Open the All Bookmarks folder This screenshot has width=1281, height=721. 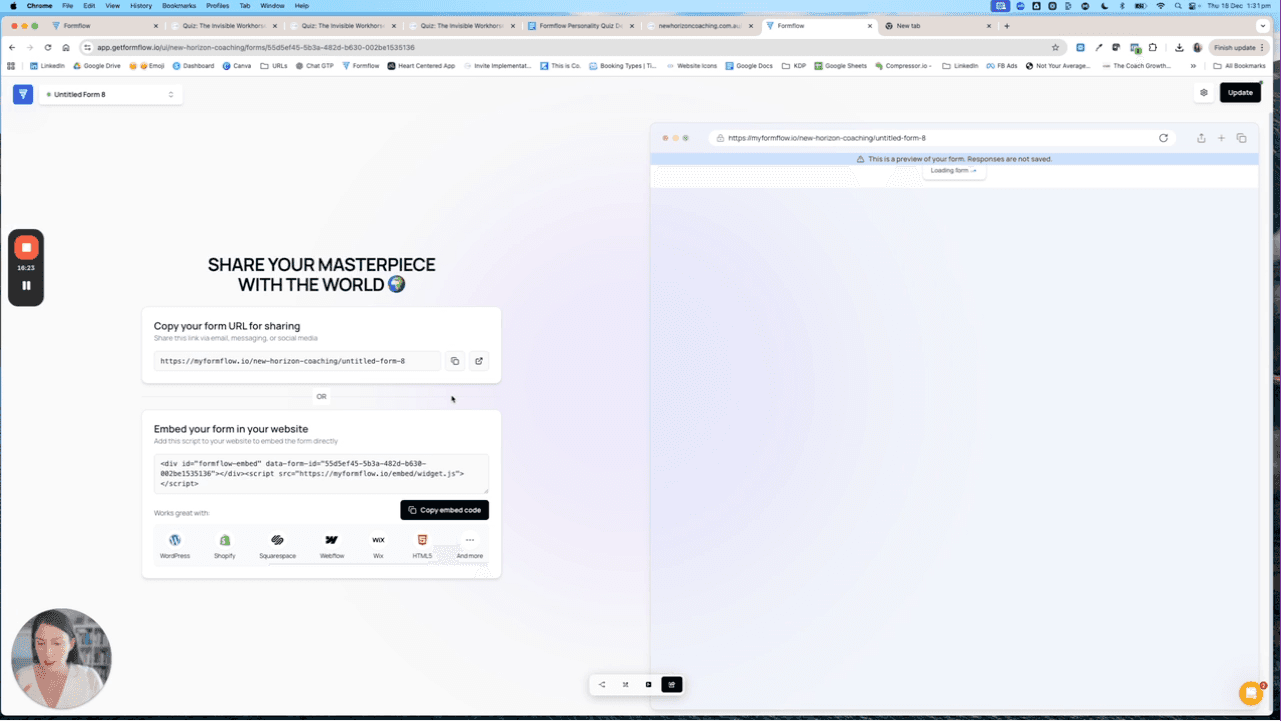[x=1239, y=66]
